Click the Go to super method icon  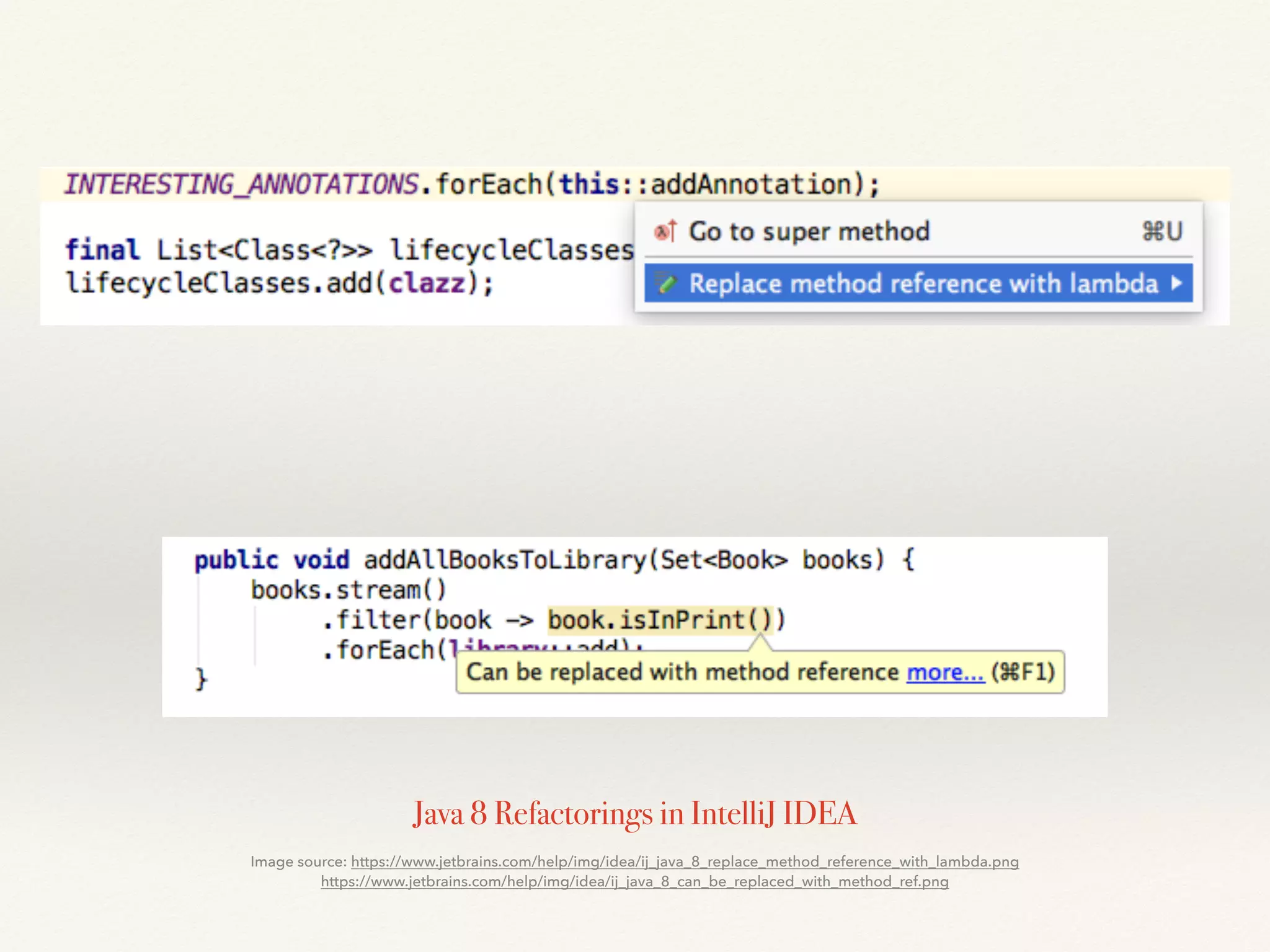point(666,232)
